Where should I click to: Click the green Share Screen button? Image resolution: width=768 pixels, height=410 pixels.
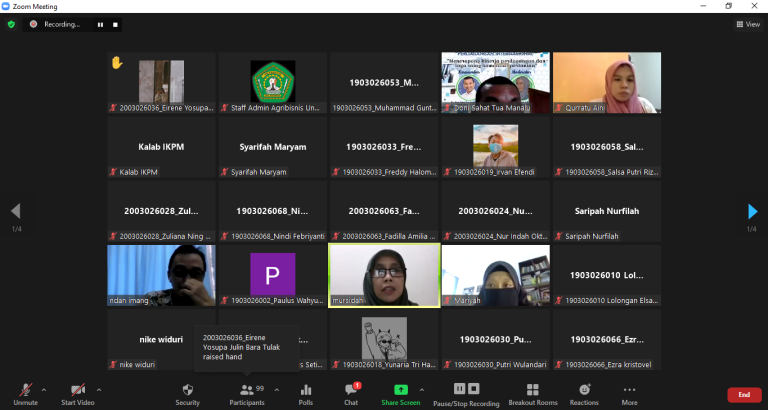[401, 394]
